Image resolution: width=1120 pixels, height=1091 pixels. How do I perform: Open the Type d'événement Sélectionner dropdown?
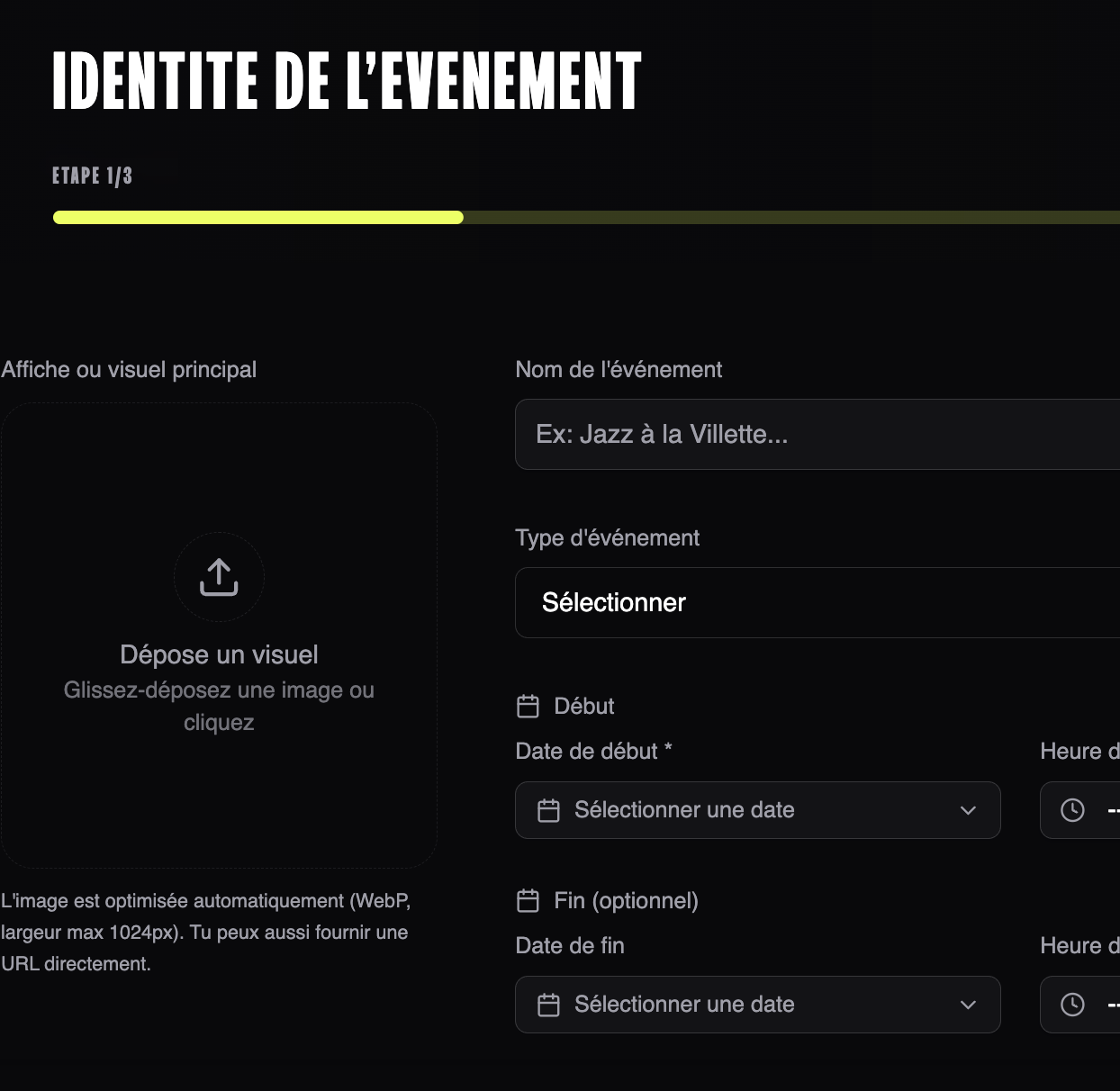pos(817,602)
